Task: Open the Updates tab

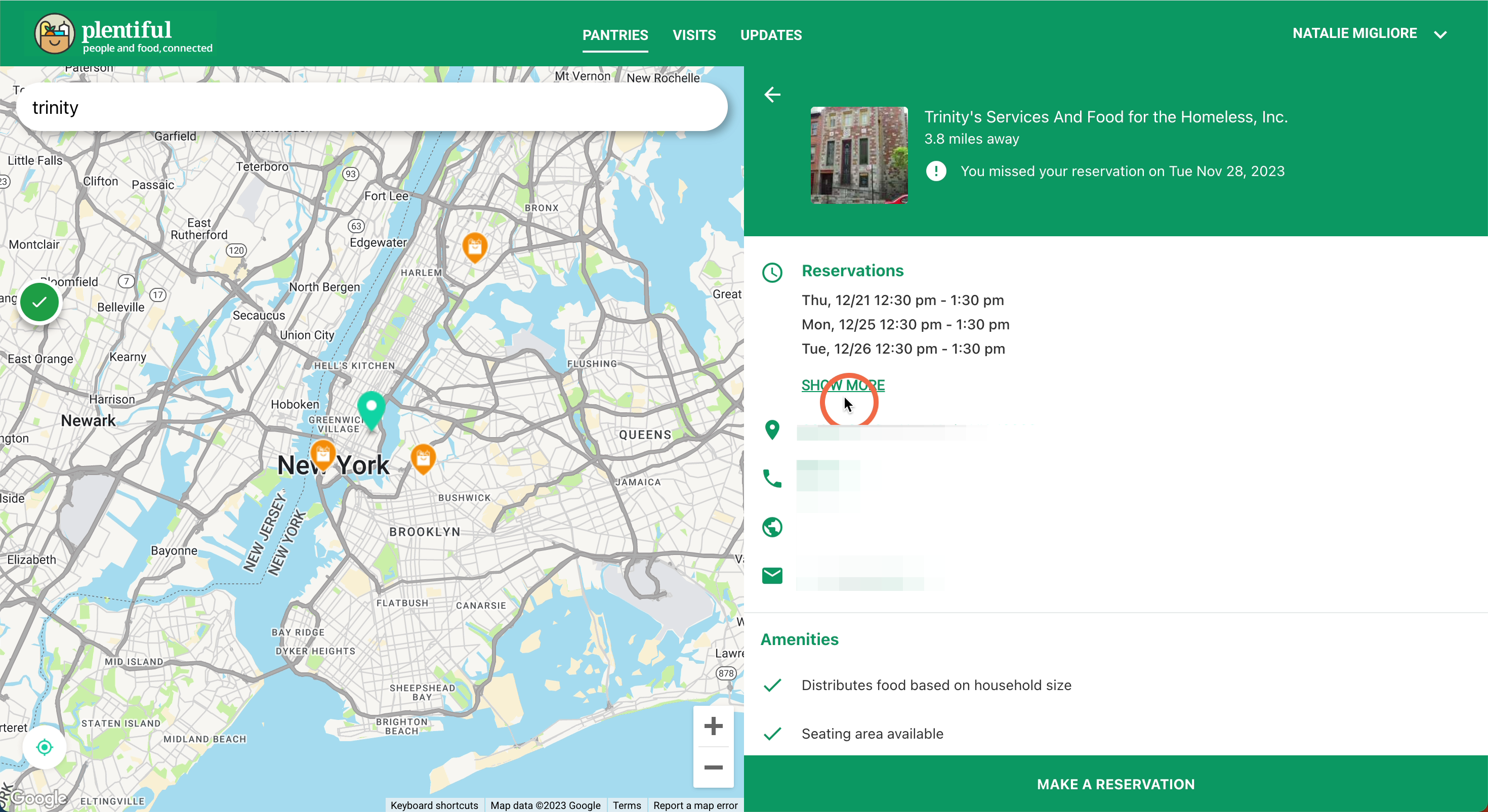Action: tap(770, 34)
